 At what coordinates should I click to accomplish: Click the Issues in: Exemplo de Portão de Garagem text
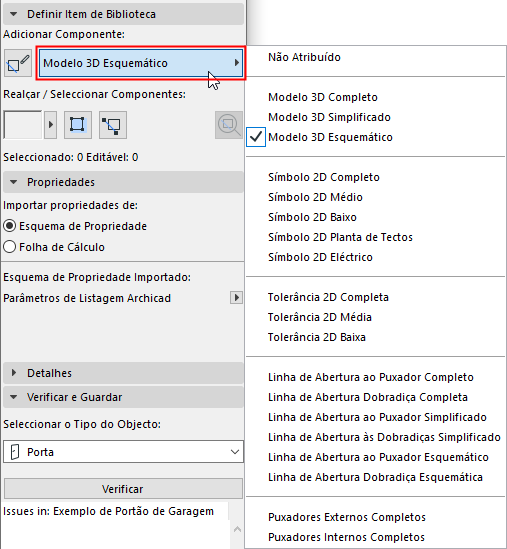coord(108,511)
